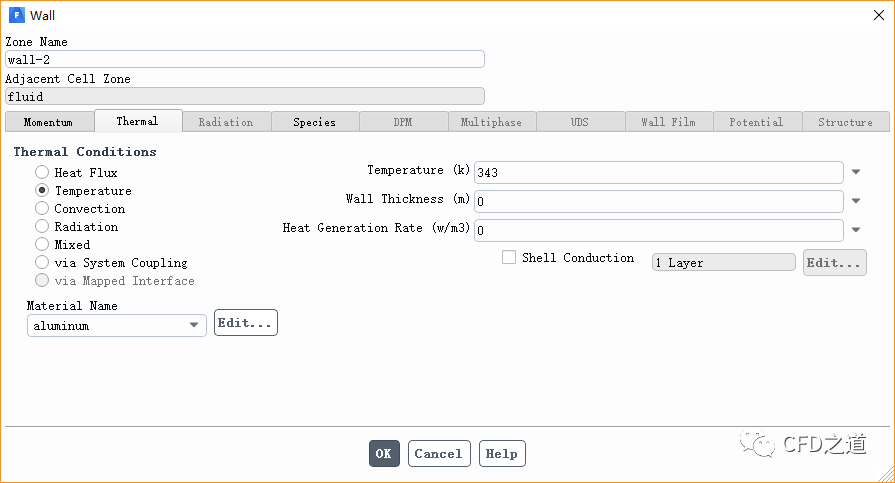Expand the Wall Thickness dropdown arrow
The width and height of the screenshot is (895, 483).
(856, 201)
